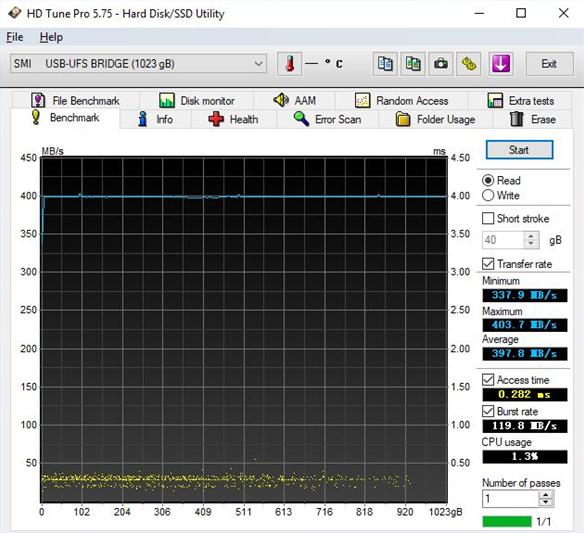Switch to the Health tab
Viewport: 584px width, 533px height.
pos(234,119)
